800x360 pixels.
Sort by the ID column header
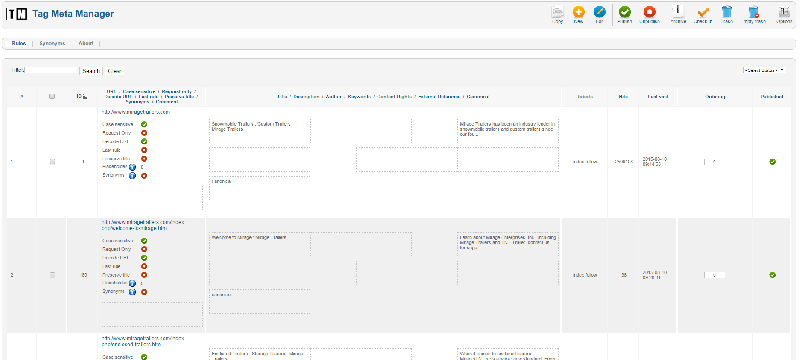tap(79, 96)
